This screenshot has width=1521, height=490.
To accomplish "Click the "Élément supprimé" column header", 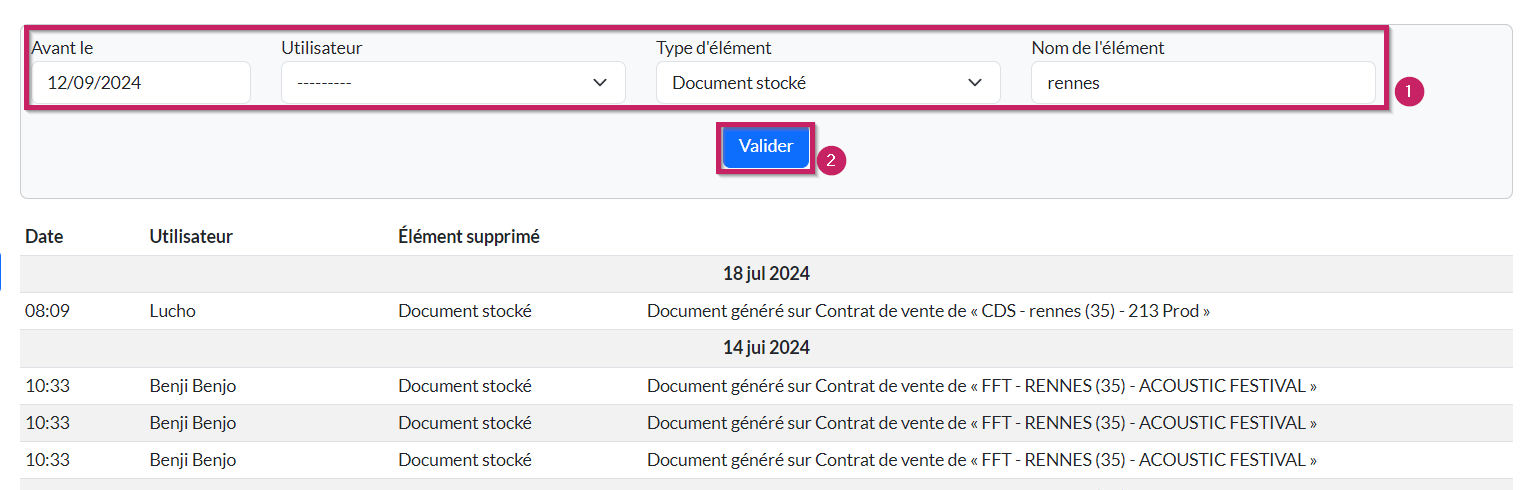I will (468, 237).
